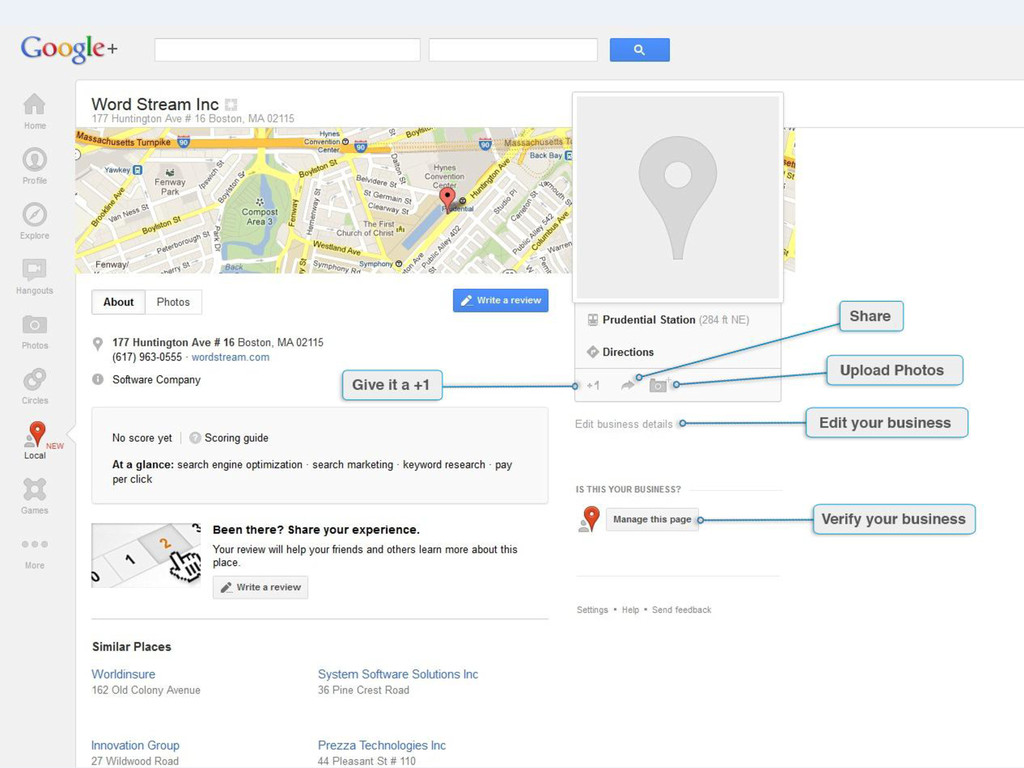Open System Software Solutions Inc link
1024x768 pixels.
pyautogui.click(x=398, y=674)
